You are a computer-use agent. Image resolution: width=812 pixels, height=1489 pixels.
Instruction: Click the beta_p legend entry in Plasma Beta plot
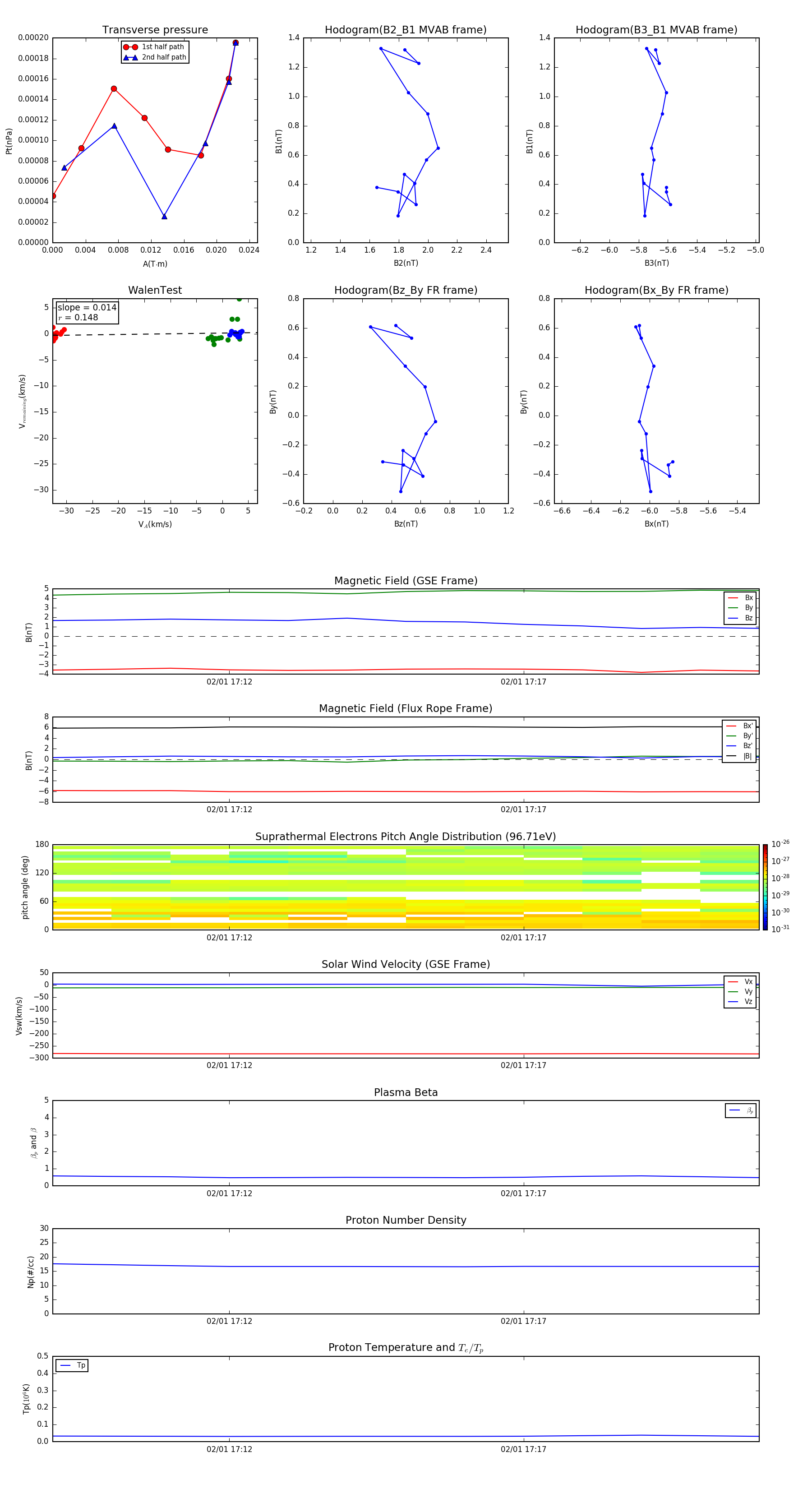coord(741,1110)
